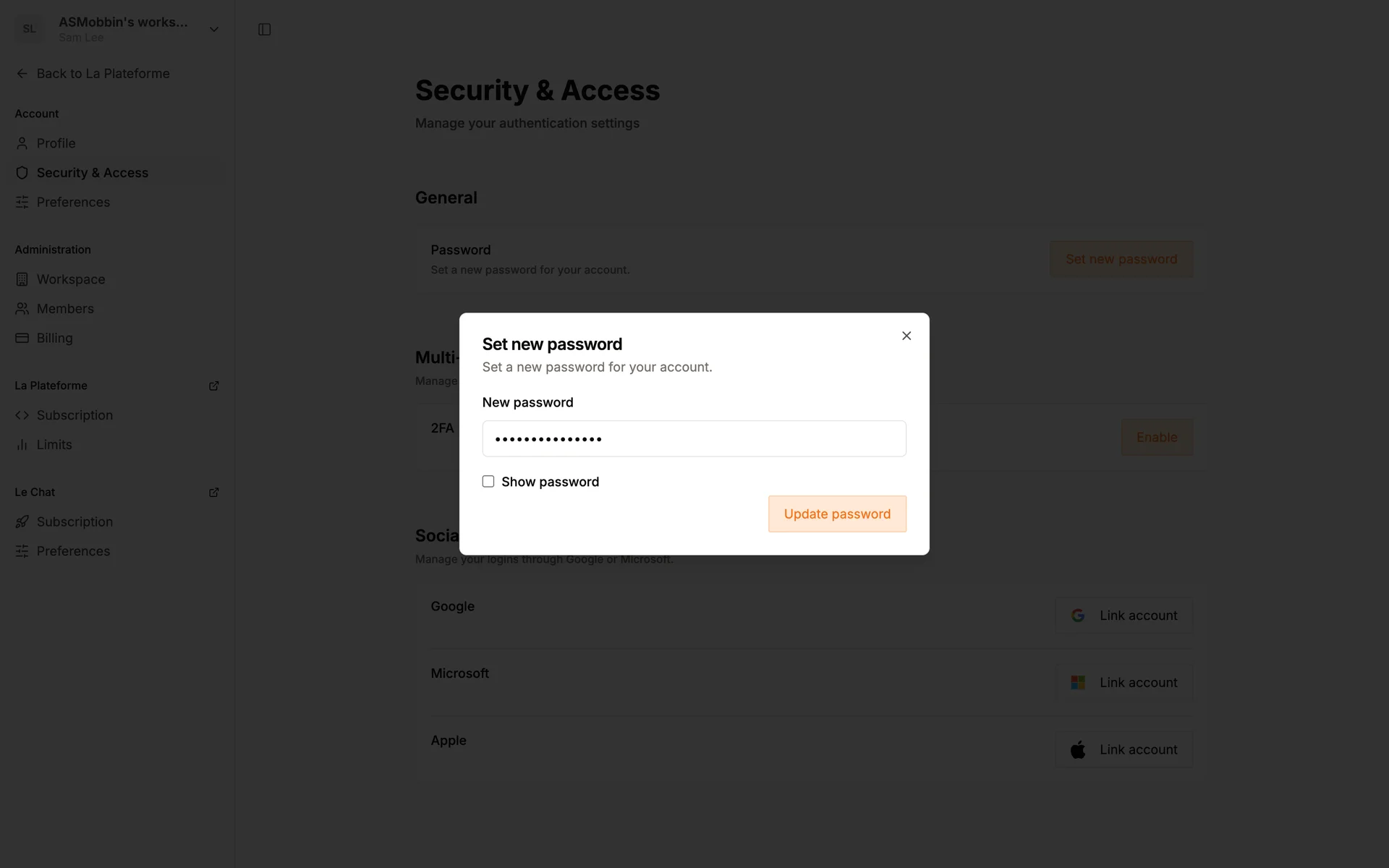The height and width of the screenshot is (868, 1389).
Task: Open the Profile menu item
Action: click(x=56, y=143)
